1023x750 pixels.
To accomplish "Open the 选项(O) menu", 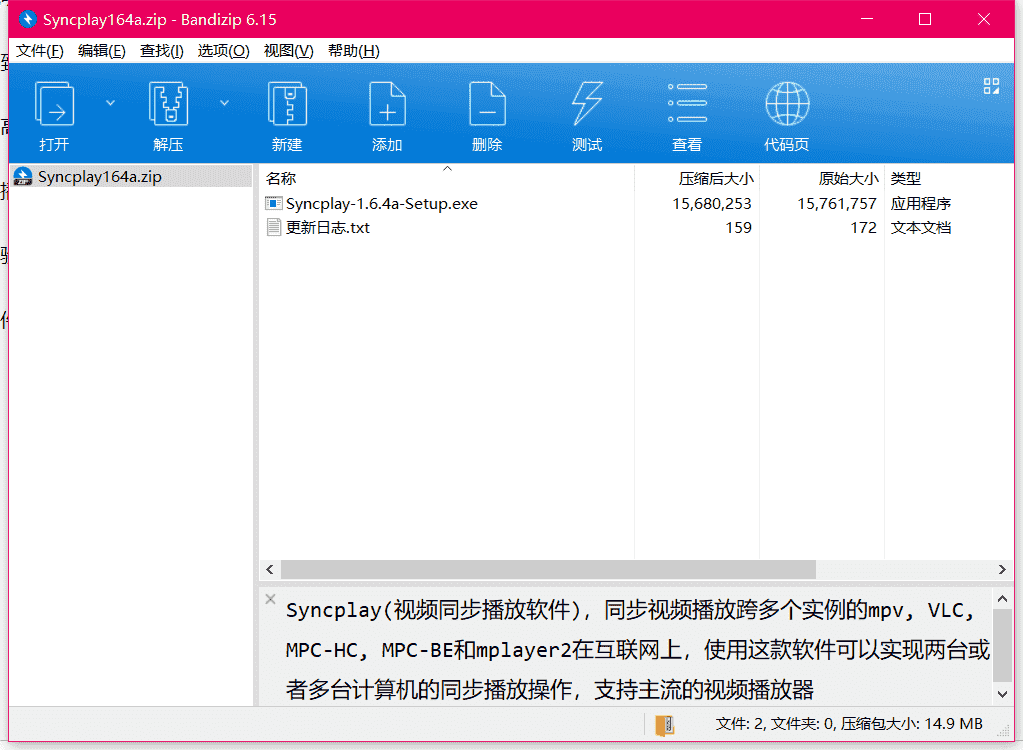I will tap(223, 51).
